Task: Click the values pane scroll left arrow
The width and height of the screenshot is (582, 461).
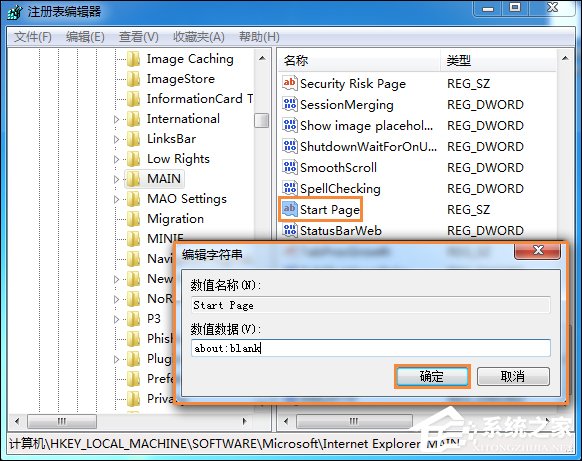Action: pos(286,421)
